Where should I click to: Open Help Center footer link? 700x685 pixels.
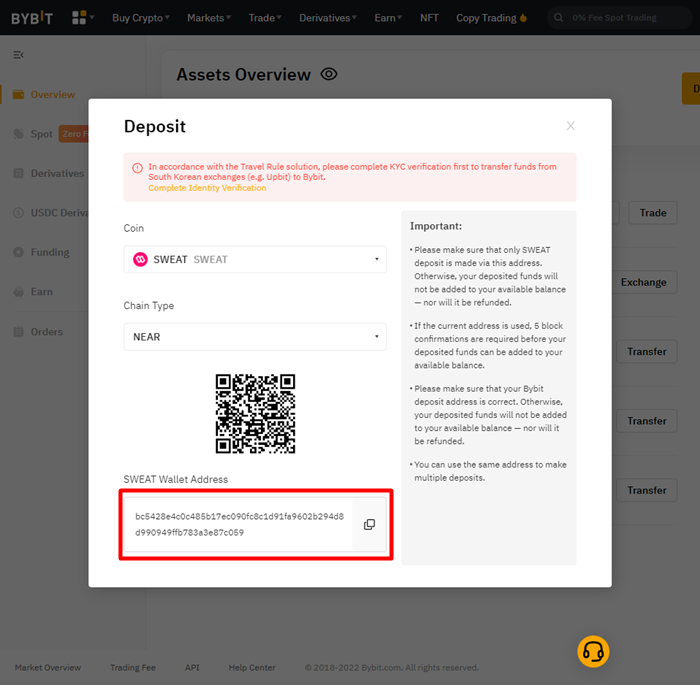click(252, 668)
